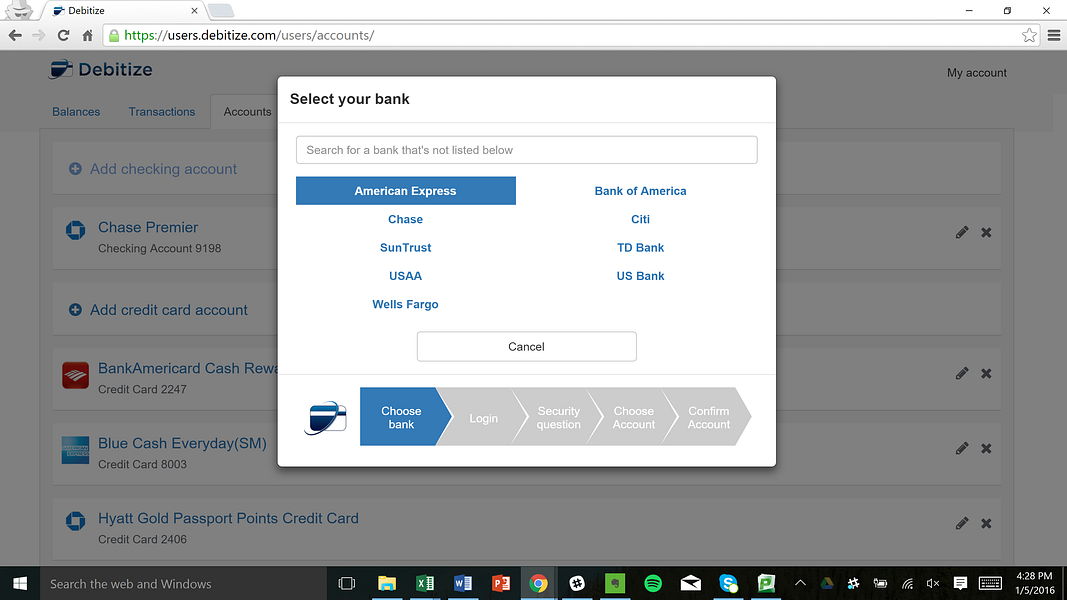Cancel the bank selection dialog
The width and height of the screenshot is (1067, 600).
(527, 346)
